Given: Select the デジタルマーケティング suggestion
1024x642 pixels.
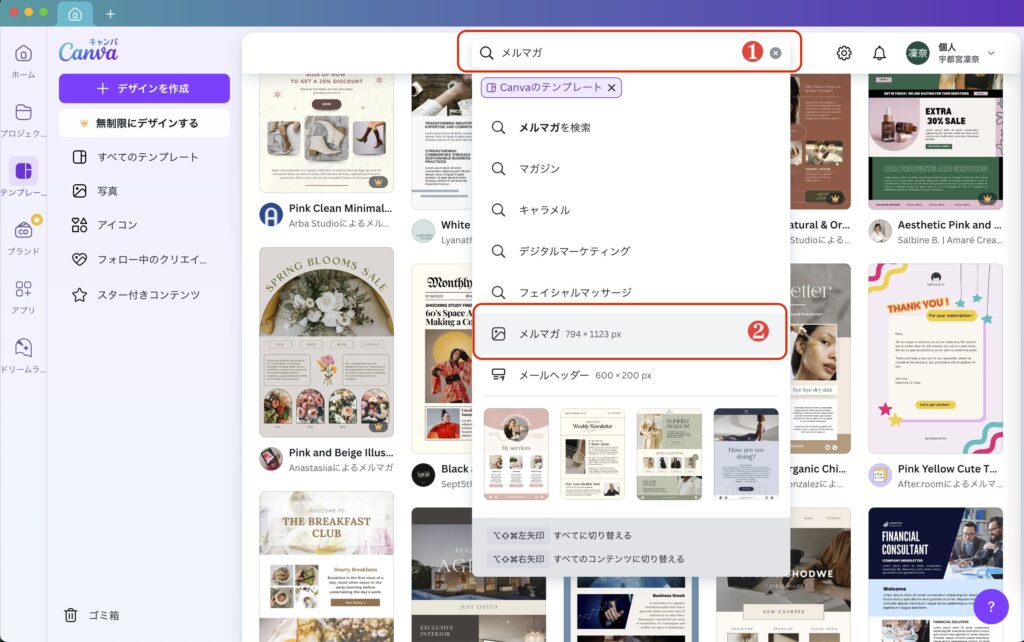Looking at the screenshot, I should click(630, 251).
